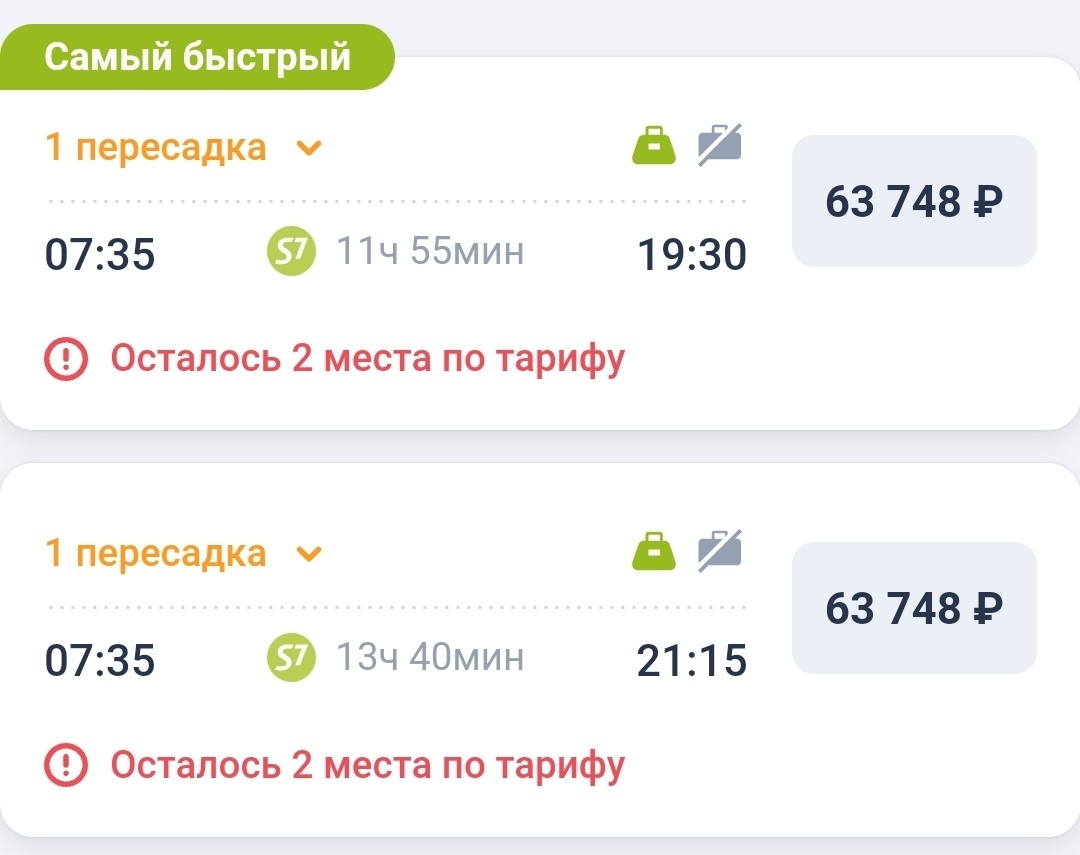Tap the 11ч 55мин flight duration

pyautogui.click(x=430, y=252)
